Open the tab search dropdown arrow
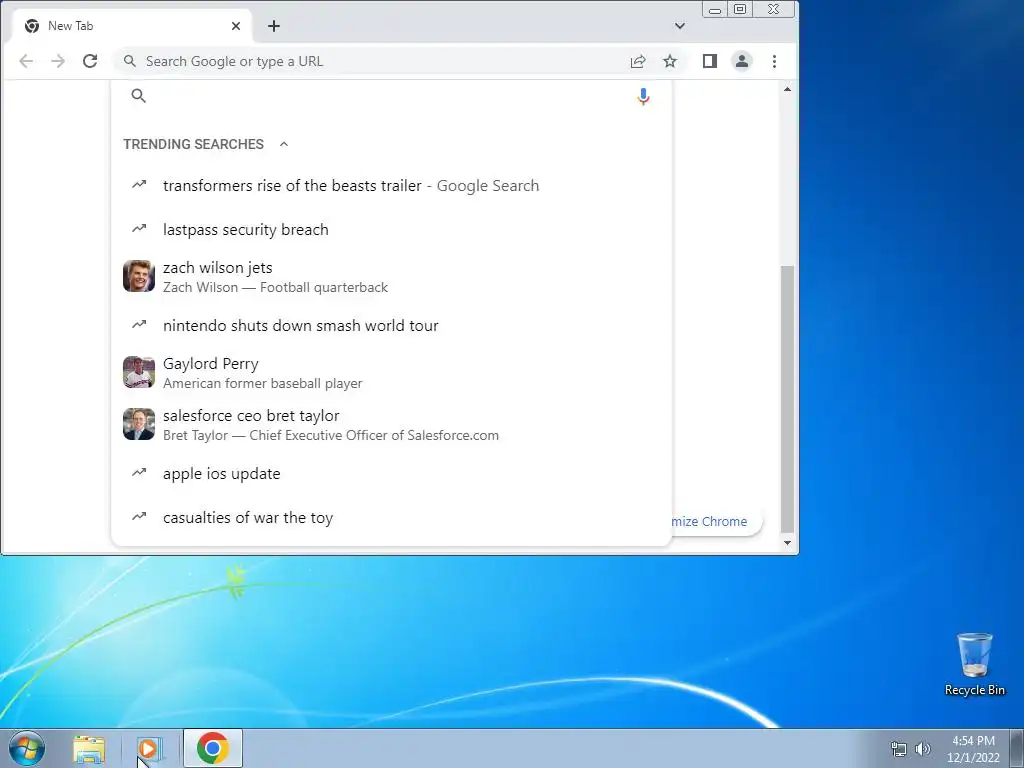The image size is (1024, 768). pos(680,26)
